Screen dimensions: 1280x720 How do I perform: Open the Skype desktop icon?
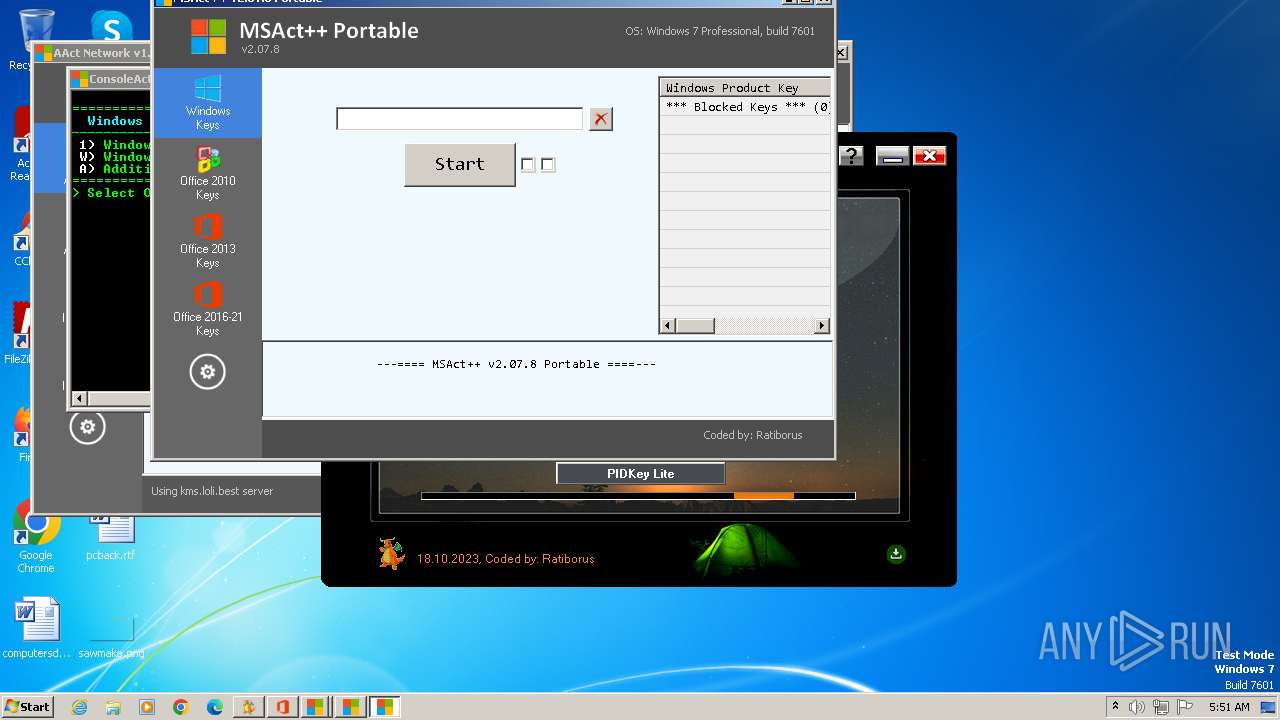click(111, 28)
